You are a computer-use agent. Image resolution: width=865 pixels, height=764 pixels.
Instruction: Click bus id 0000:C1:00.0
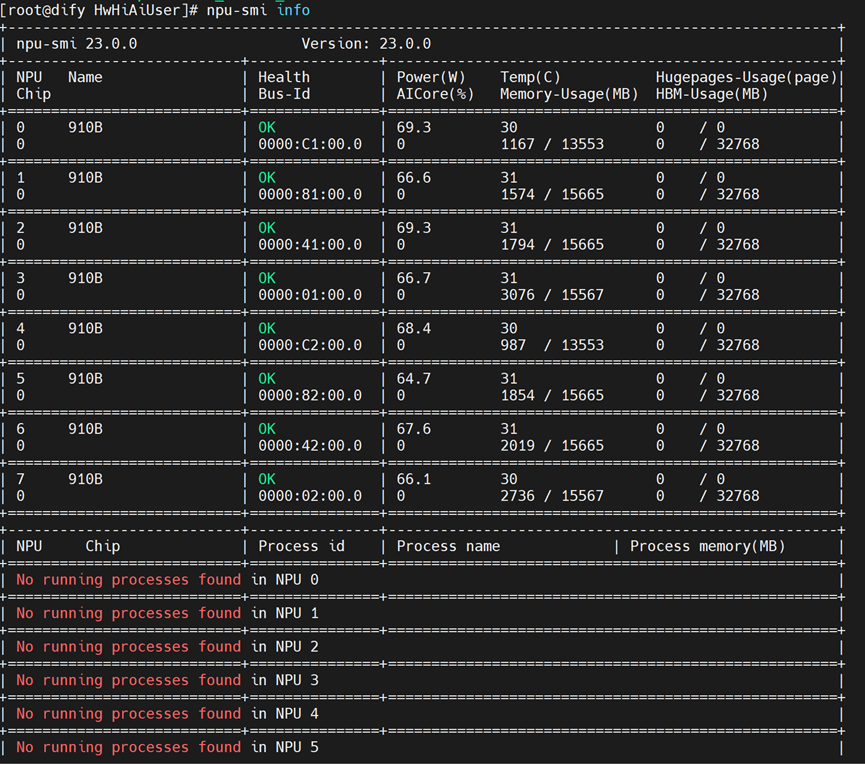coord(310,145)
